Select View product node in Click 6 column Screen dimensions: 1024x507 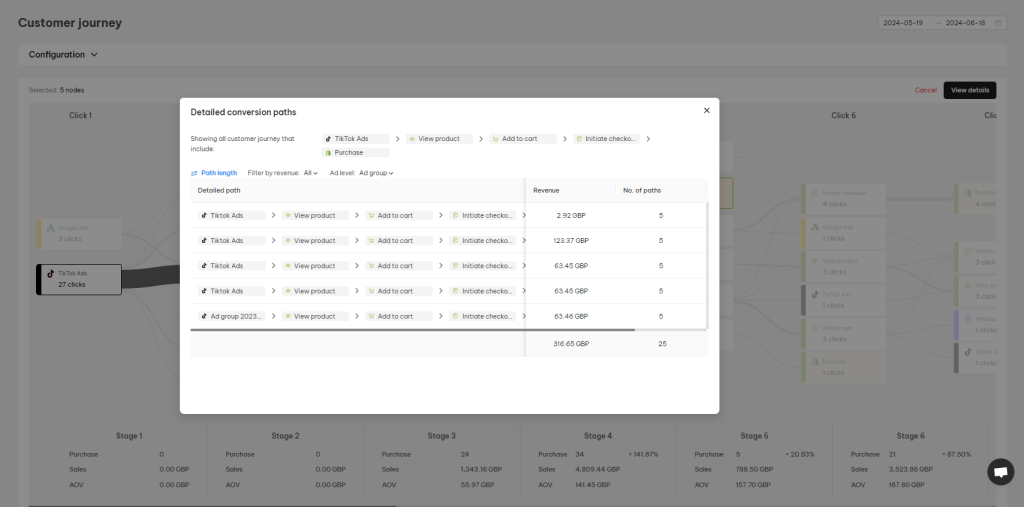click(x=843, y=266)
